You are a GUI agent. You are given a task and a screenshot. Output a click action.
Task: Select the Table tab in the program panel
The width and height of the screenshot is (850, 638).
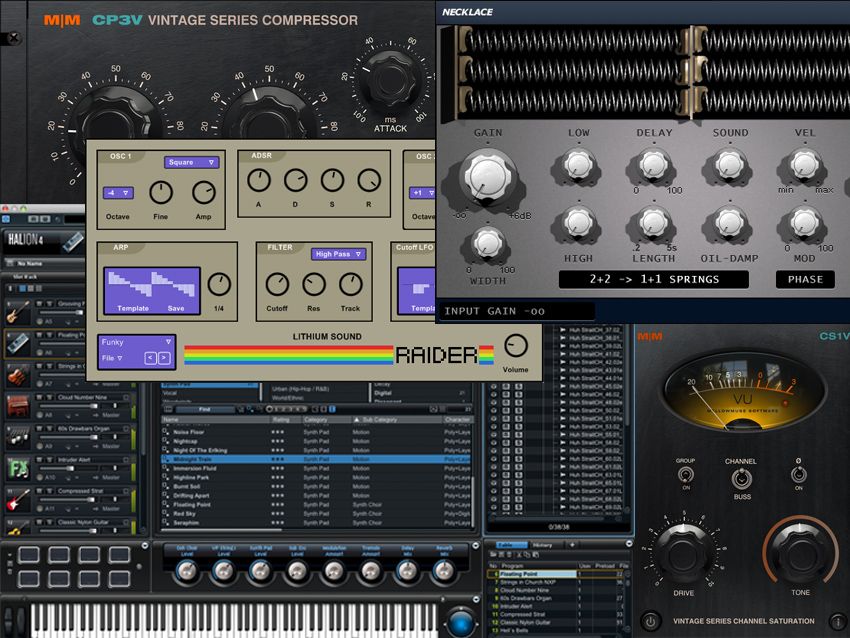coord(512,544)
